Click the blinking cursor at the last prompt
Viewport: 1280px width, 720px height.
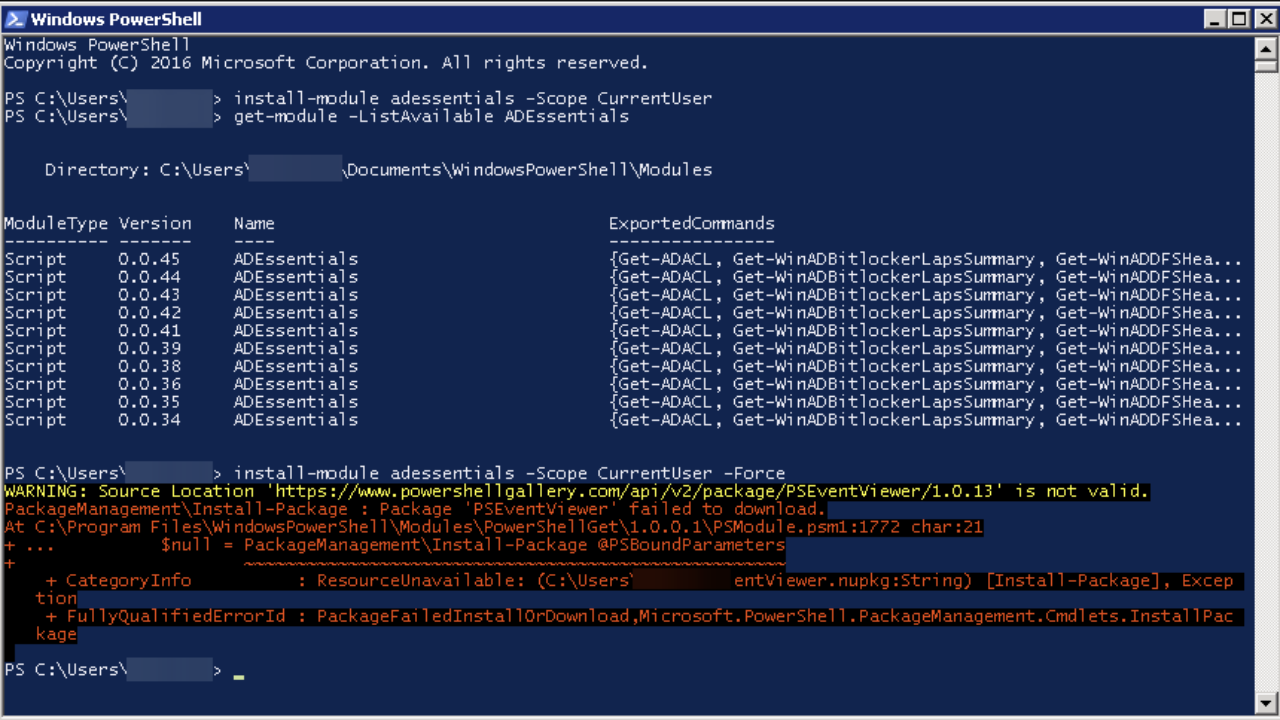click(x=239, y=676)
